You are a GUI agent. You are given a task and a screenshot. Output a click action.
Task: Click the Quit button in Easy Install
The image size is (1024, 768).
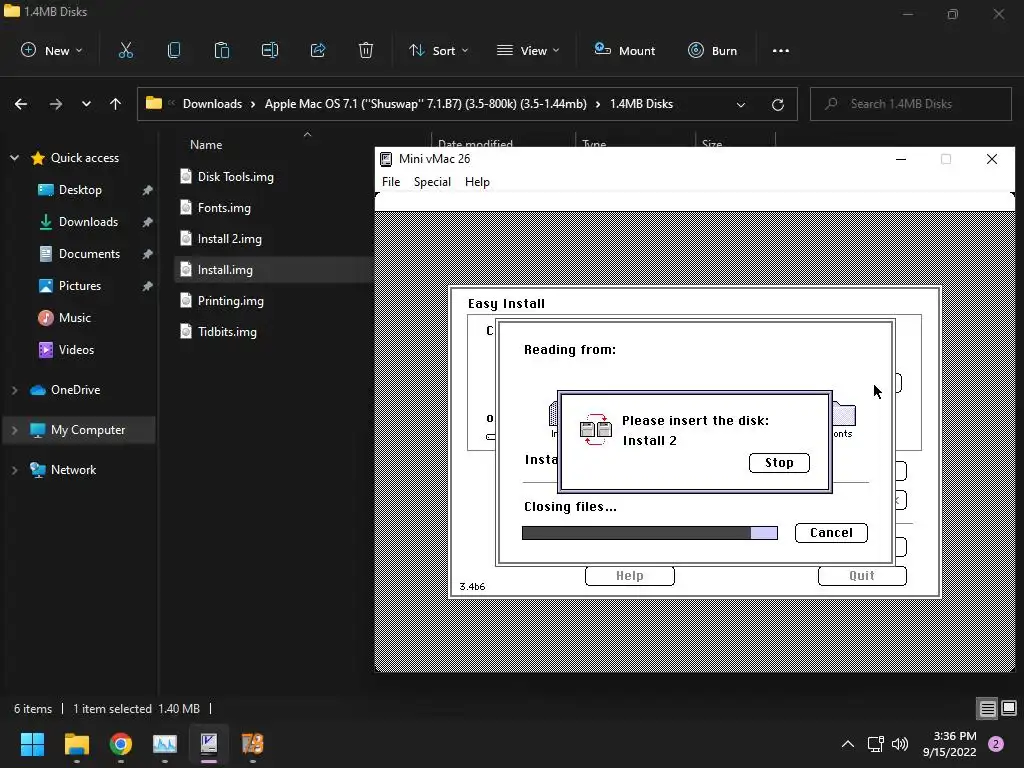coord(862,576)
